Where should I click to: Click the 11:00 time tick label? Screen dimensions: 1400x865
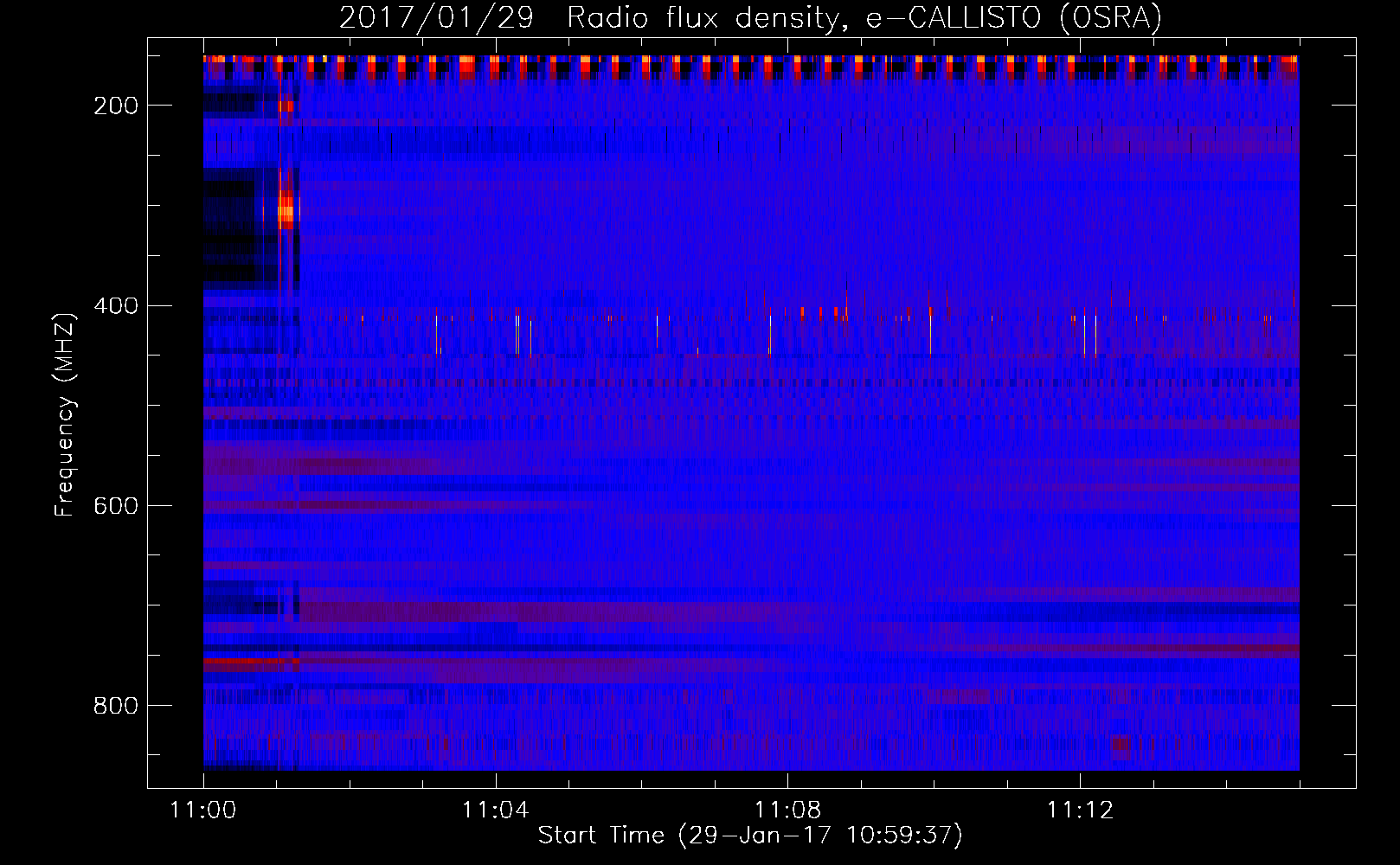click(203, 811)
